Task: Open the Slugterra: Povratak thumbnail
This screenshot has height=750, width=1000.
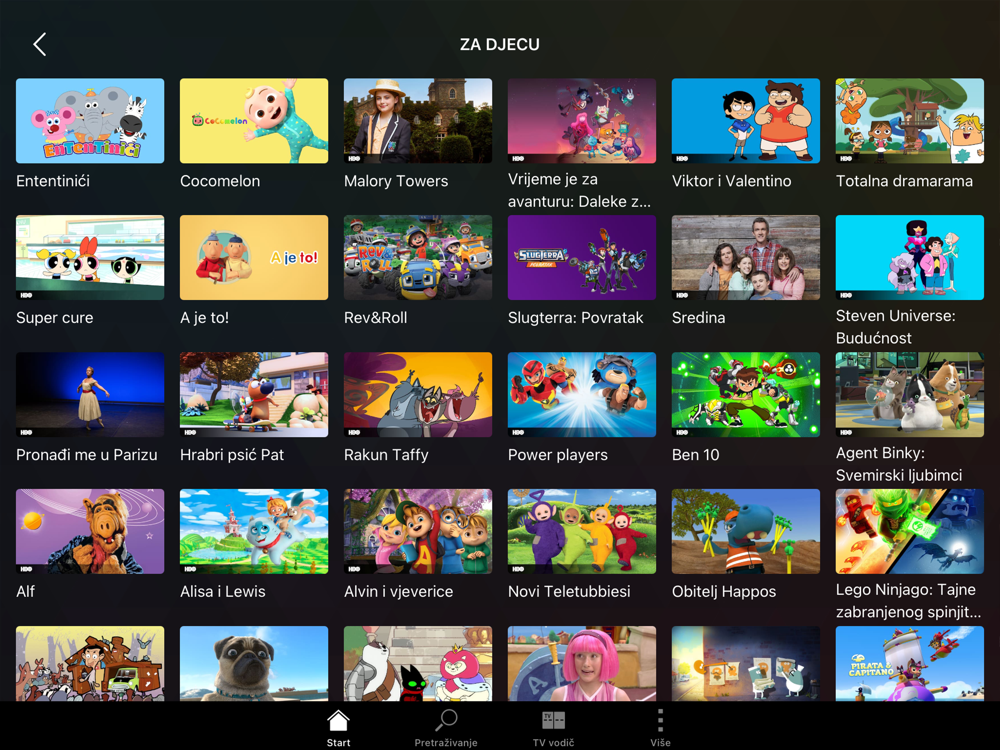Action: (x=582, y=257)
